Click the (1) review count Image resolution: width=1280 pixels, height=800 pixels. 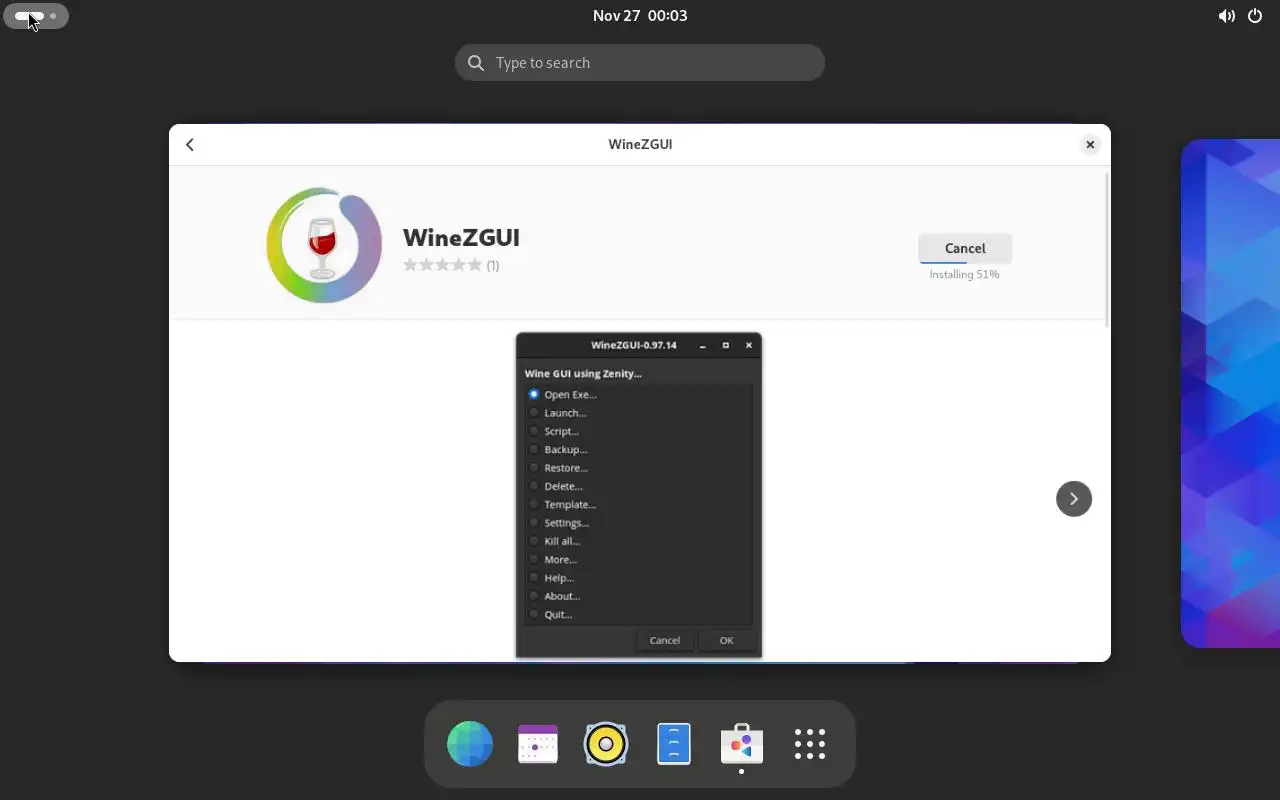pyautogui.click(x=493, y=265)
